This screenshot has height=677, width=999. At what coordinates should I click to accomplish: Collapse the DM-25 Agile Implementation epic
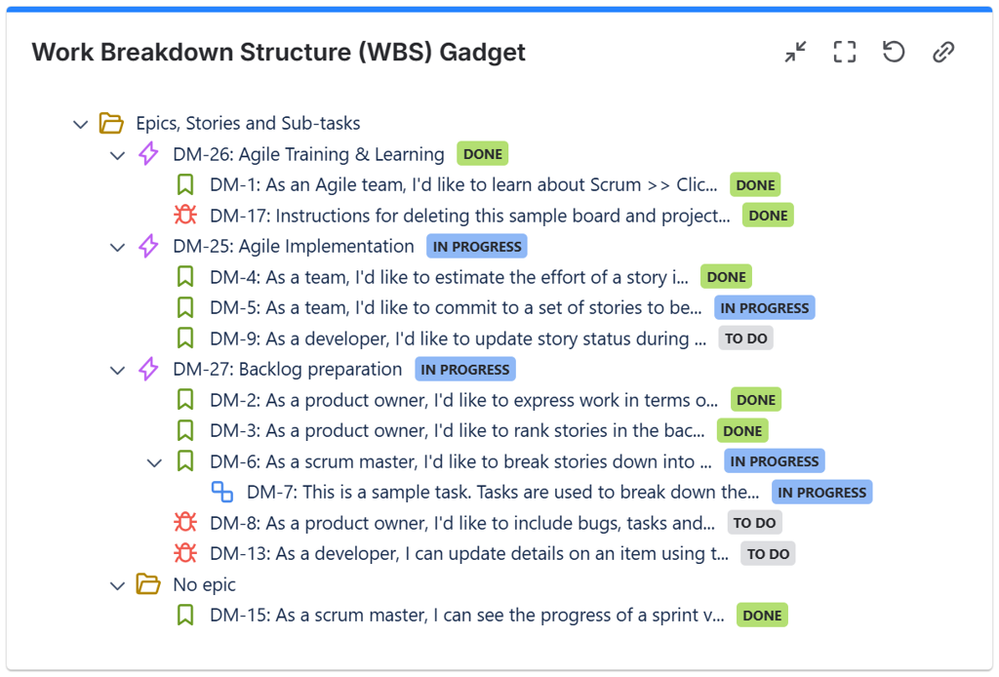[117, 246]
